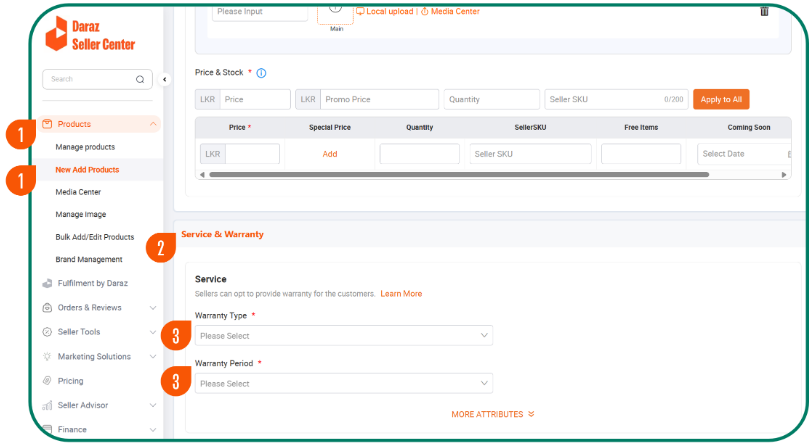Click the Pricing sidebar icon
This screenshot has height=445, width=811.
click(x=47, y=381)
